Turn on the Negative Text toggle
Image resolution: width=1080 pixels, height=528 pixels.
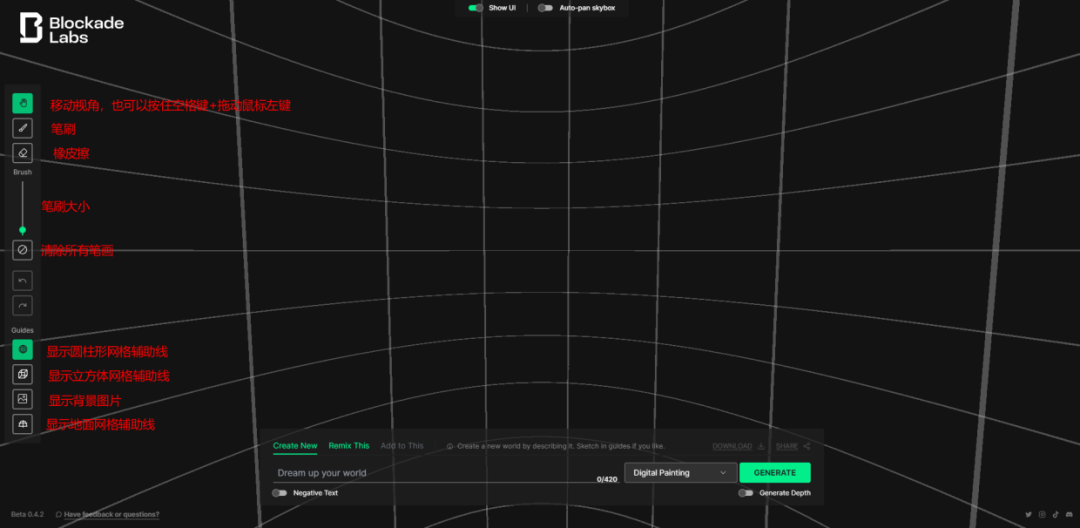280,493
